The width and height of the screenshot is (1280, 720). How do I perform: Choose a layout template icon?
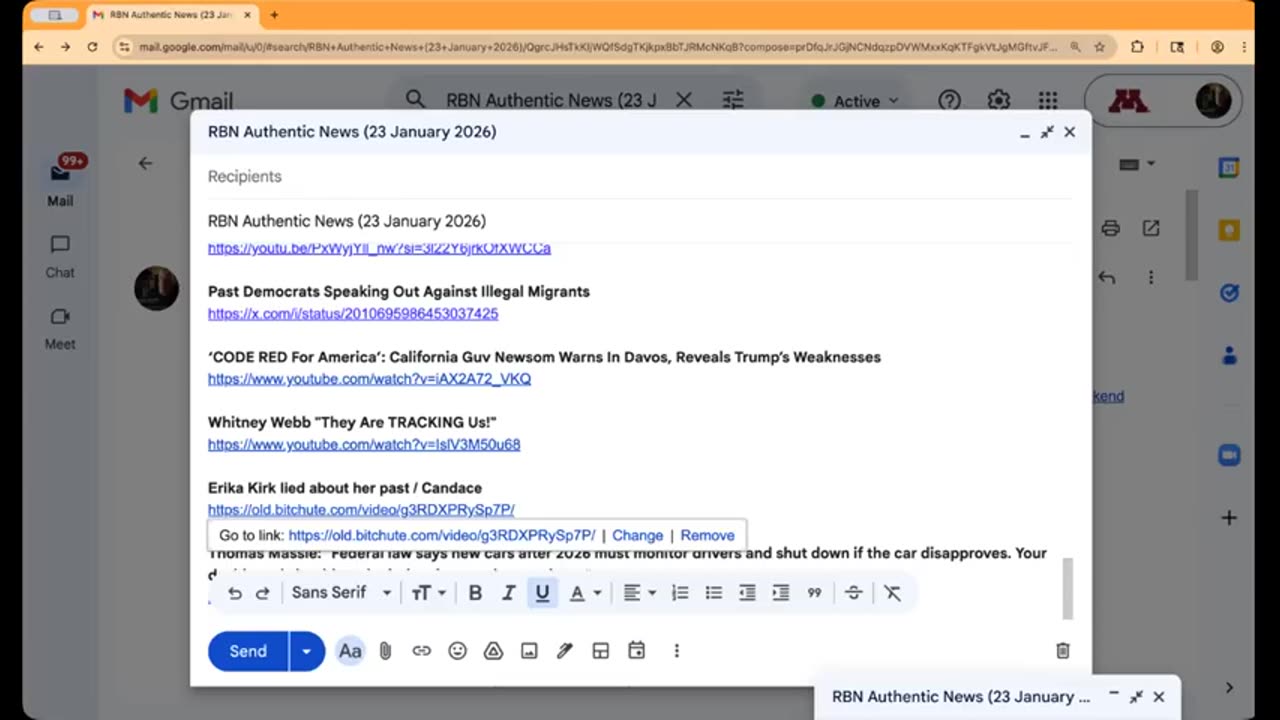pyautogui.click(x=601, y=651)
